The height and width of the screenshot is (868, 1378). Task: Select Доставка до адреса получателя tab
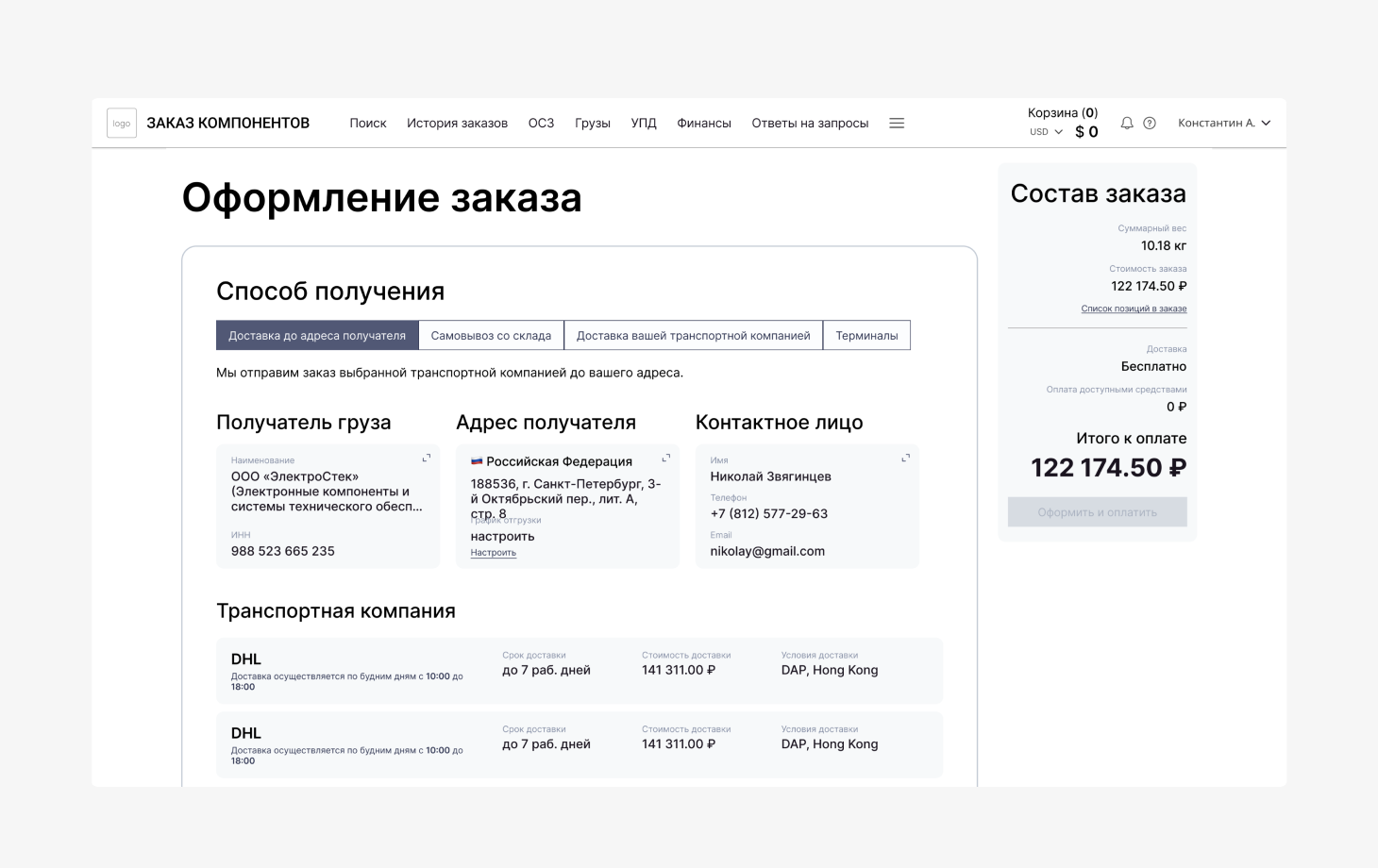(x=317, y=335)
